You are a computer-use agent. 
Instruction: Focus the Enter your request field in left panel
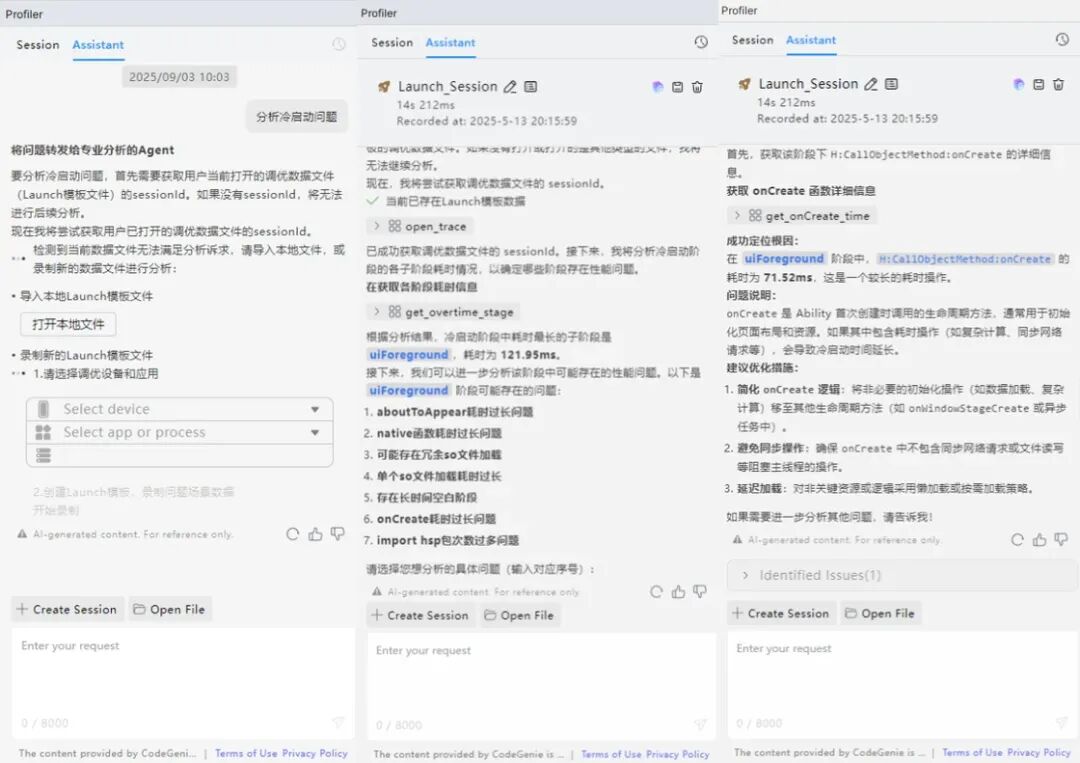tap(183, 682)
